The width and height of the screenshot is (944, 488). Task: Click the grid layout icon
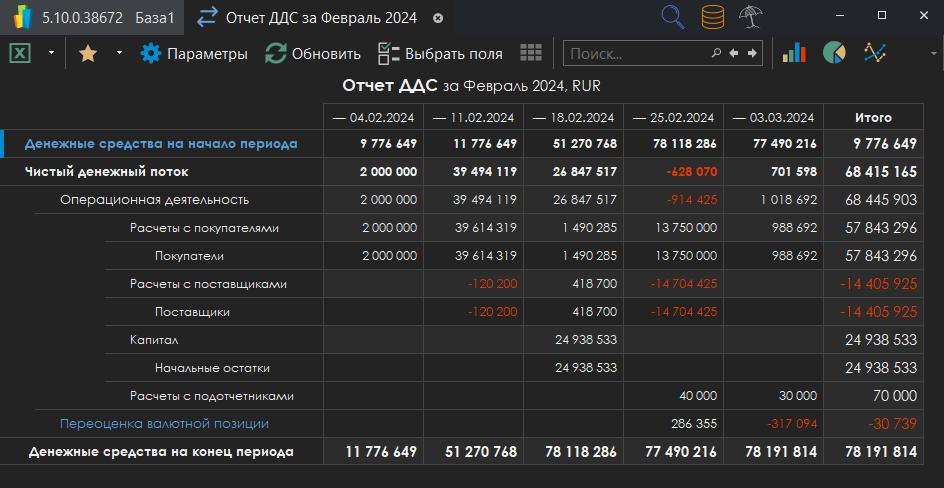[x=531, y=53]
